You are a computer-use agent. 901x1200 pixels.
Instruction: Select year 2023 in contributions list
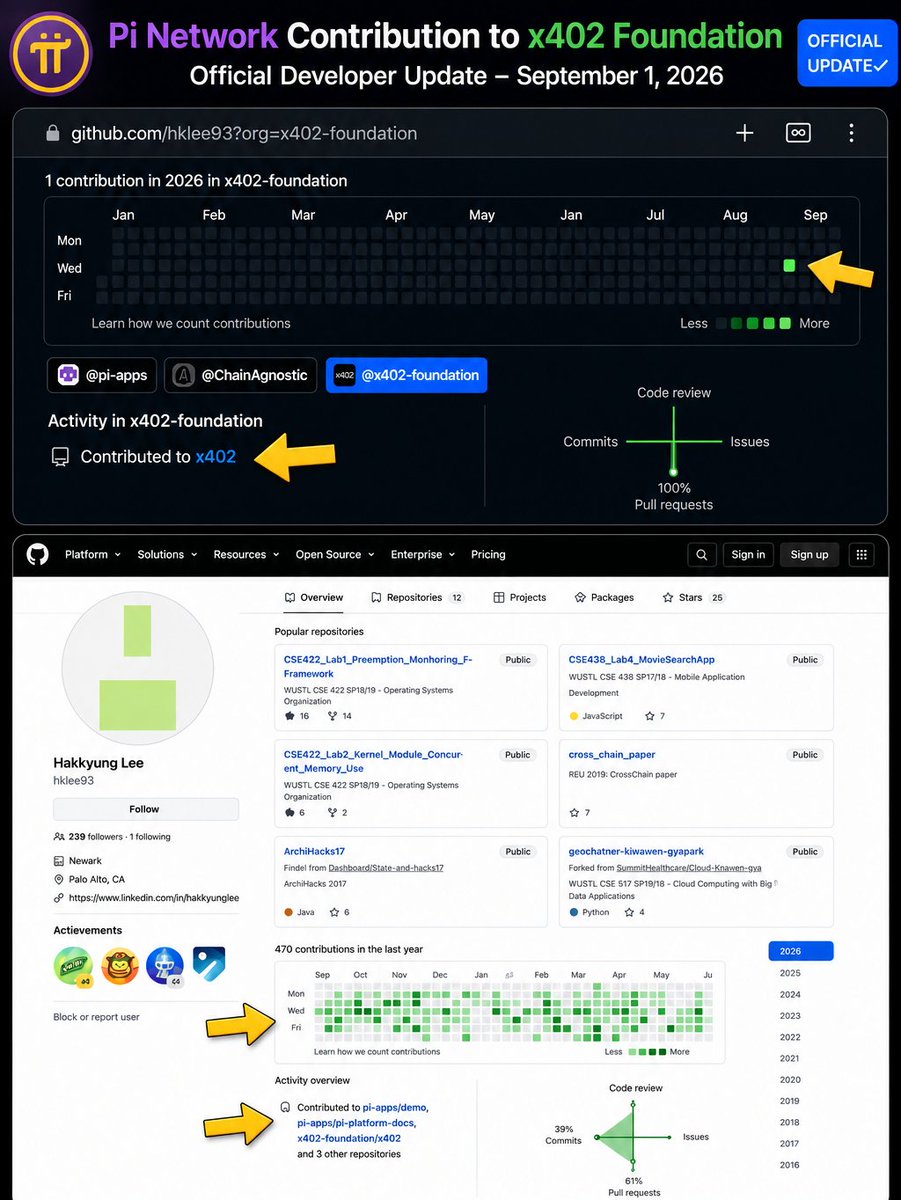[x=790, y=1016]
